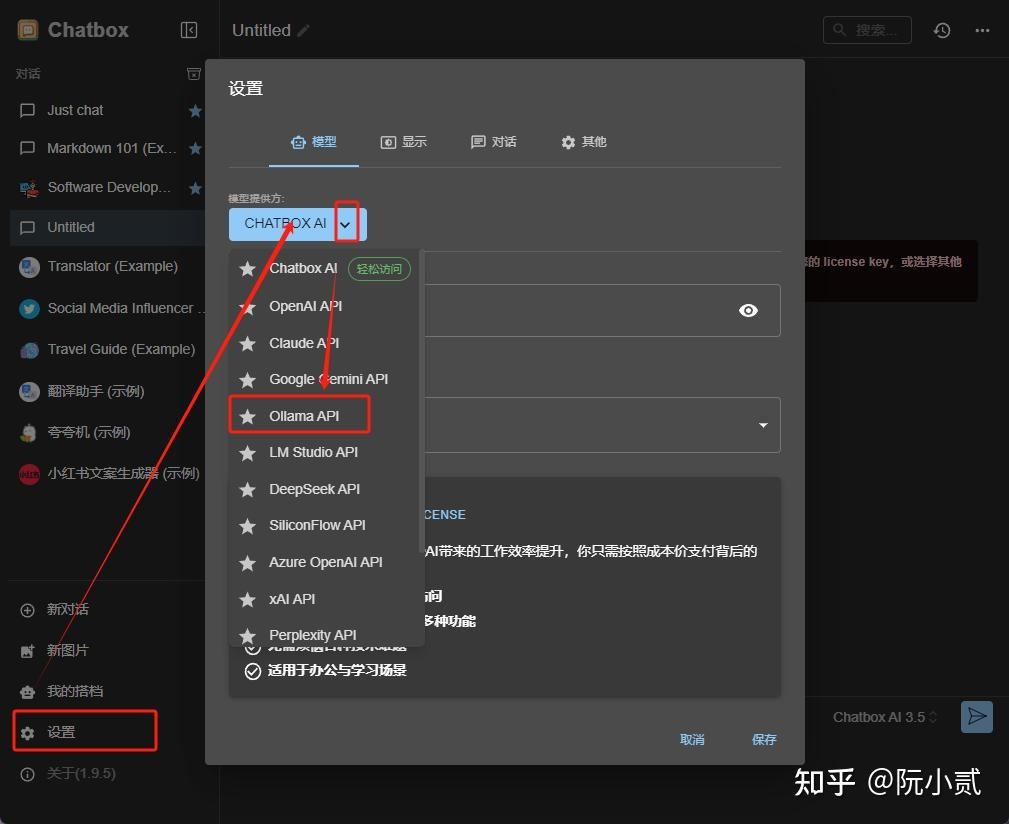This screenshot has width=1009, height=824.
Task: Choose Chatbox AI from provider list
Action: click(324, 269)
